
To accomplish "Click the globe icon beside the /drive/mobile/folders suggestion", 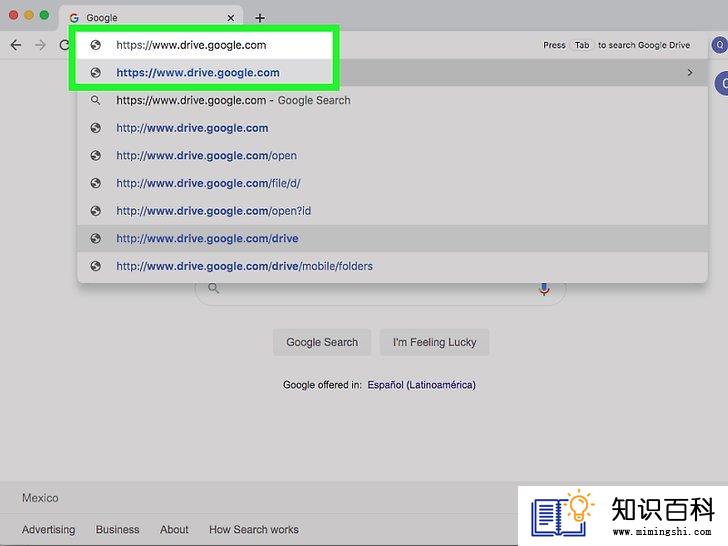I will point(96,266).
